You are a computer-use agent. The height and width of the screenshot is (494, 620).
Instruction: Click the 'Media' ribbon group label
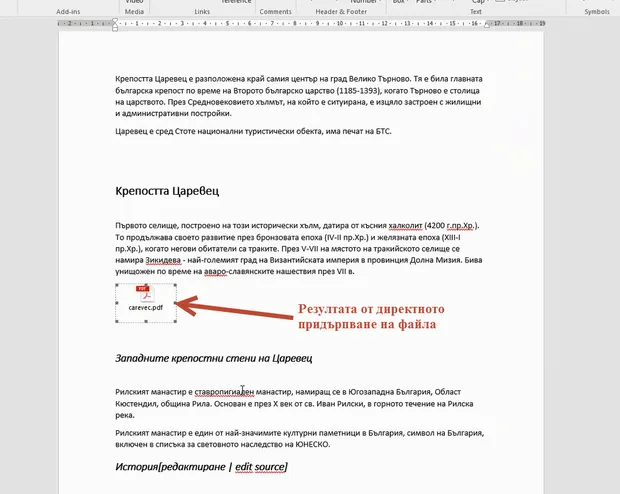(134, 11)
